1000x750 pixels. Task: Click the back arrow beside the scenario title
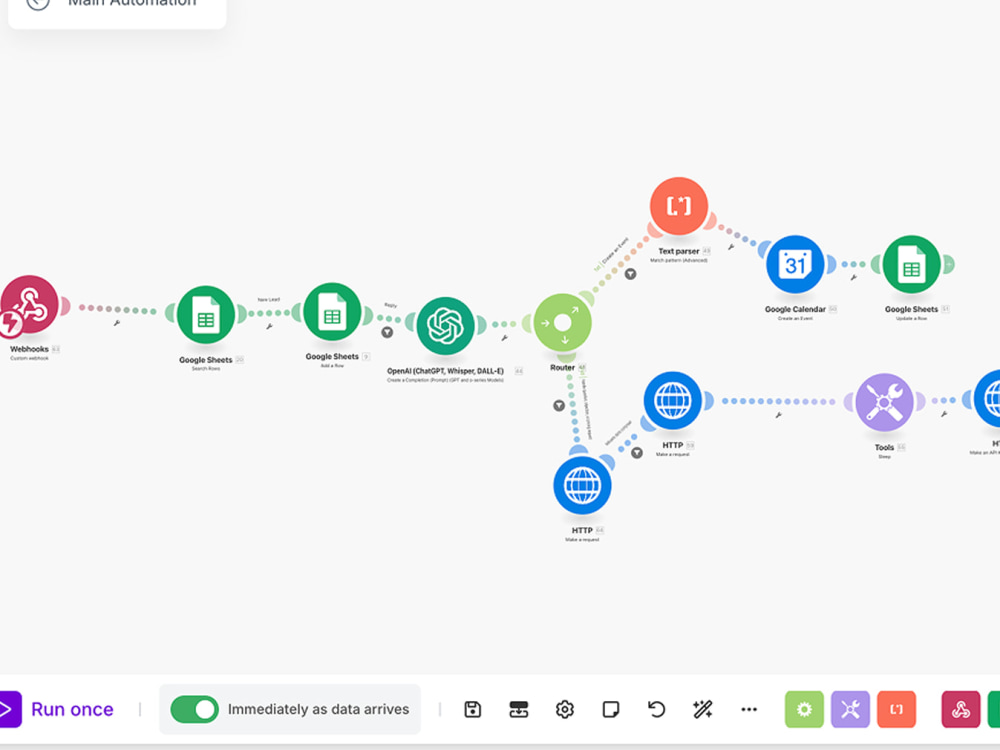coord(38,3)
